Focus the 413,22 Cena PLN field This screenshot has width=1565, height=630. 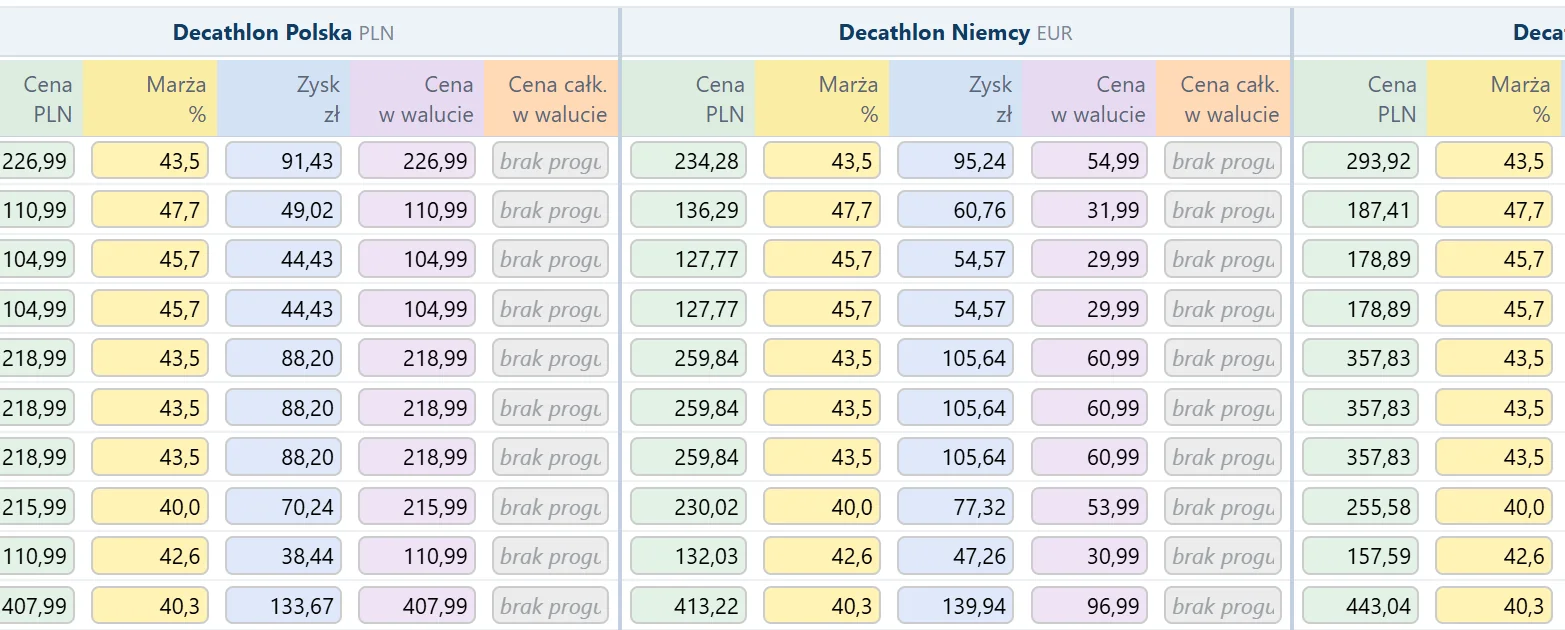pyautogui.click(x=688, y=606)
